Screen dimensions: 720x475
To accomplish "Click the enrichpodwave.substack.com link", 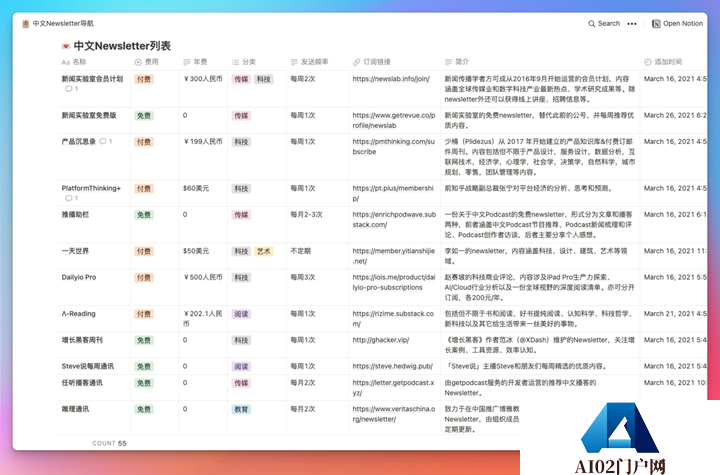I will click(x=394, y=220).
